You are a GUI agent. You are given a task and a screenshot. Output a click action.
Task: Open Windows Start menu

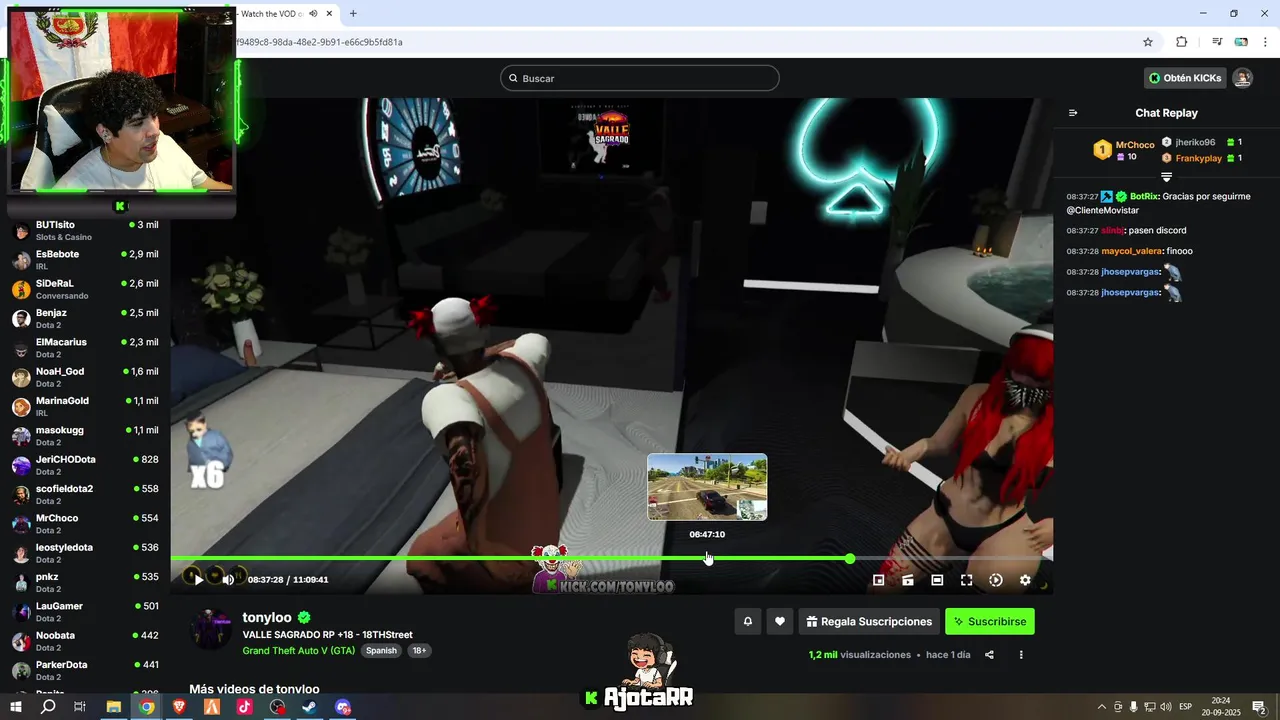point(16,707)
